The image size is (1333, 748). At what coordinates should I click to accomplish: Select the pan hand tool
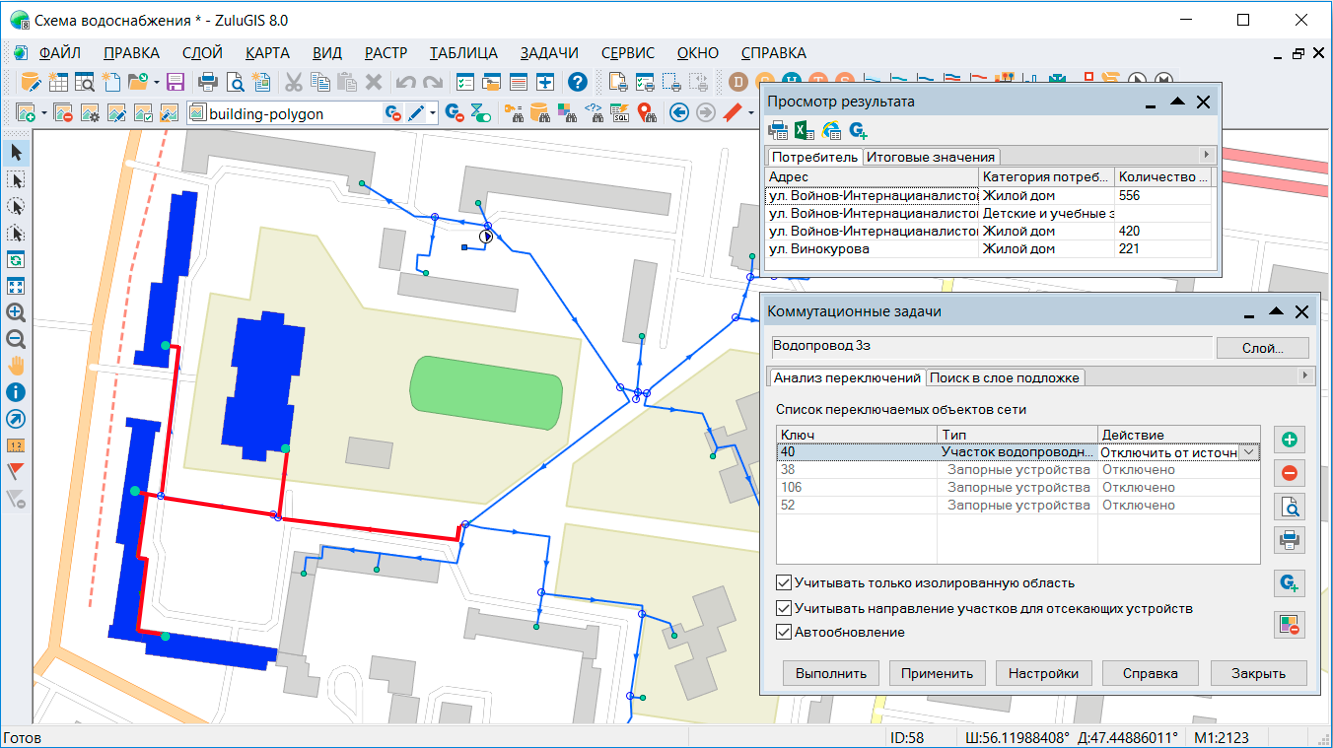click(16, 366)
